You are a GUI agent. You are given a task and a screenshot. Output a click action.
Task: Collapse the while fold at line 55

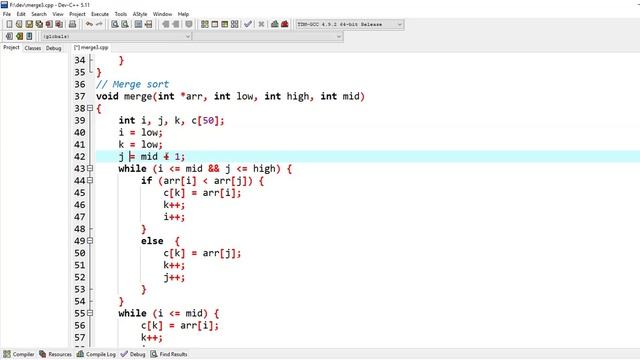click(90, 313)
